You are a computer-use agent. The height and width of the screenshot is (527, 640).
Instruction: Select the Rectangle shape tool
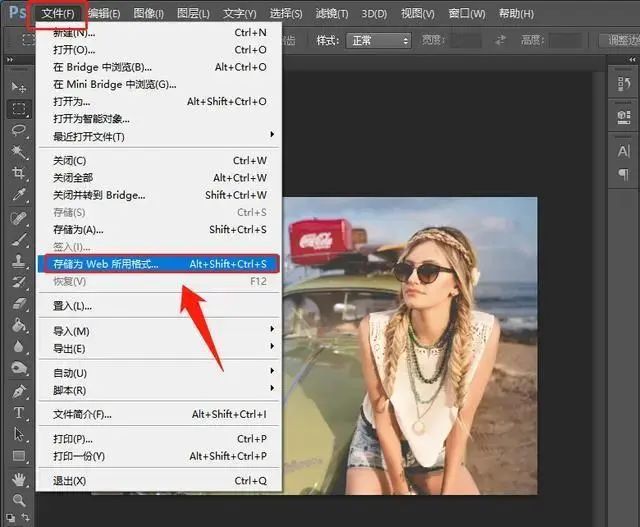point(19,456)
